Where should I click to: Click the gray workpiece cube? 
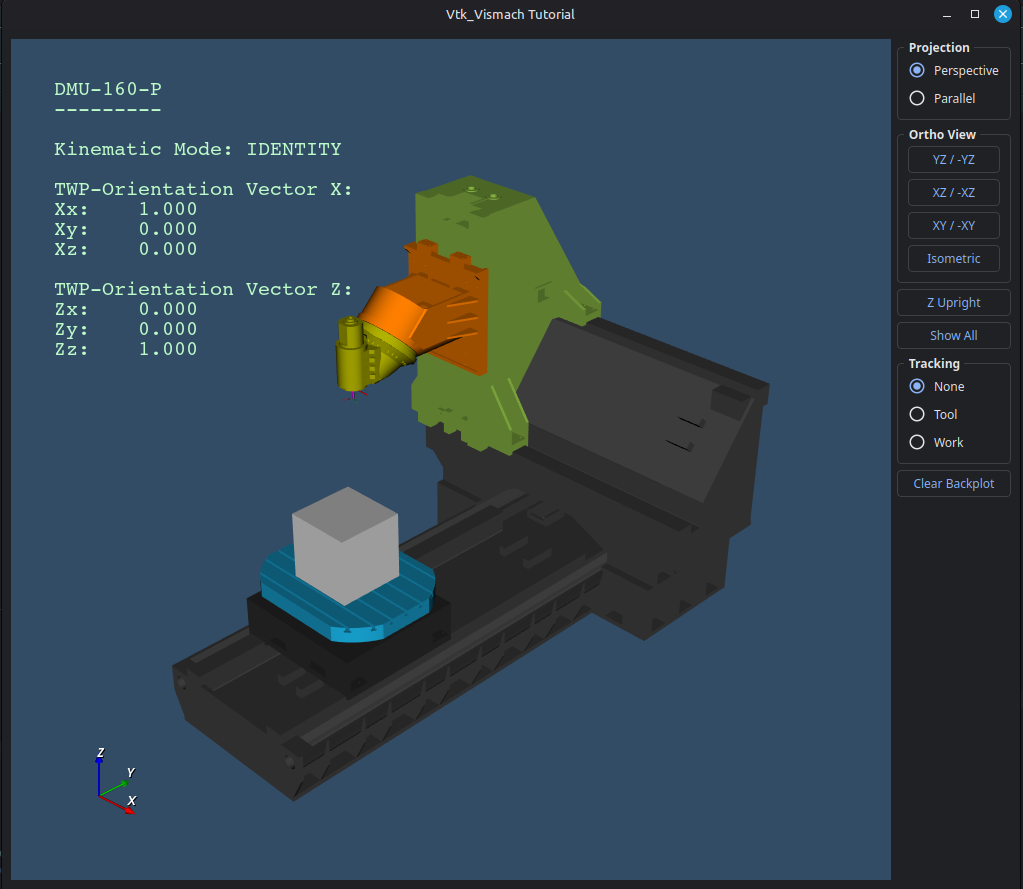(x=343, y=545)
